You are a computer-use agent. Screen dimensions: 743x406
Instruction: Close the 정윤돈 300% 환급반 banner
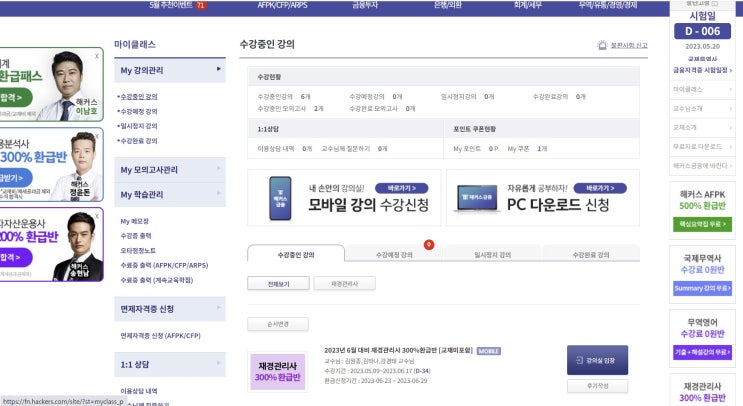97,136
